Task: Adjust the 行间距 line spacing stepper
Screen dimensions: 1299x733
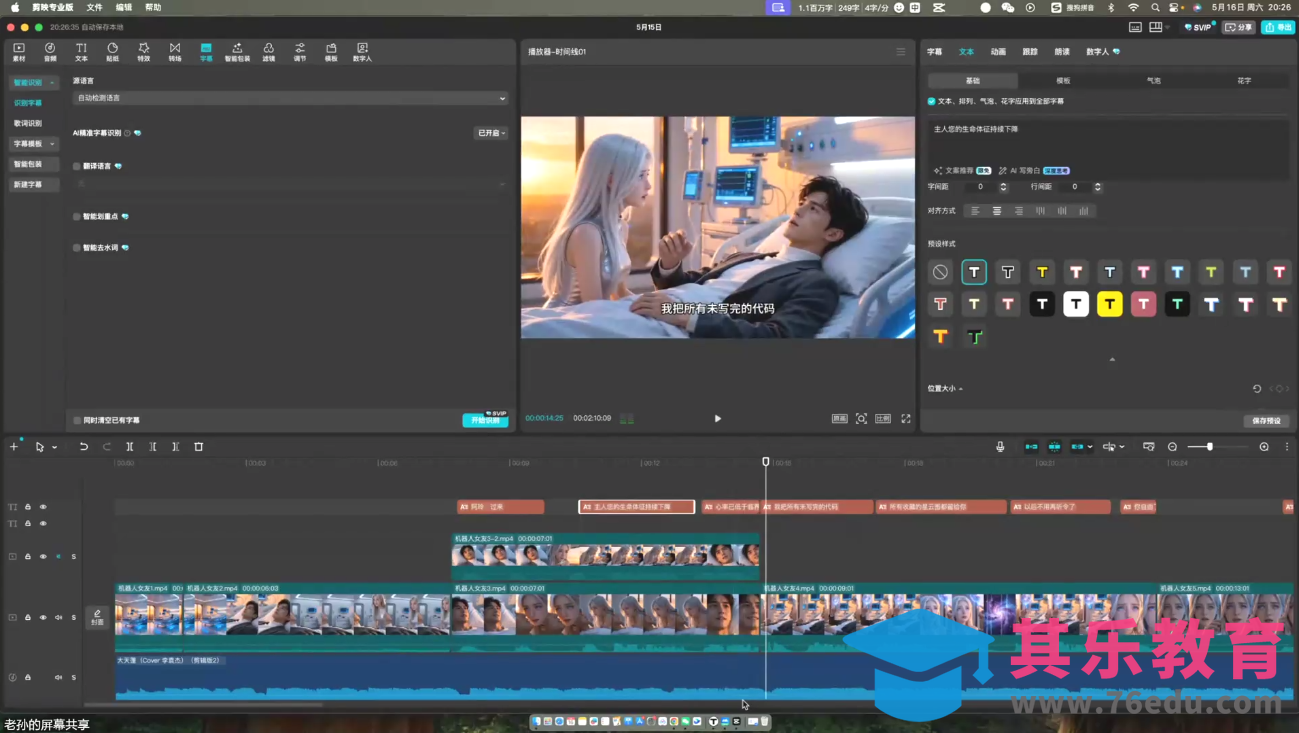Action: coord(1098,187)
